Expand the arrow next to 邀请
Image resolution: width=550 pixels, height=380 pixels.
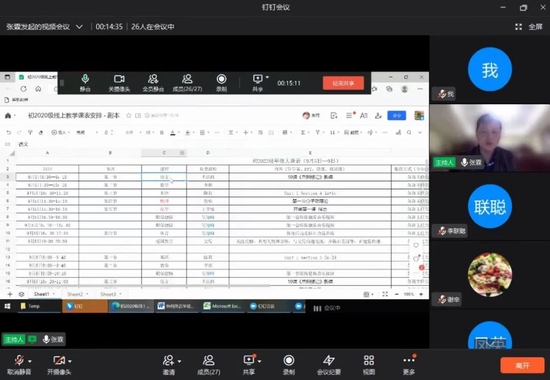coord(180,361)
